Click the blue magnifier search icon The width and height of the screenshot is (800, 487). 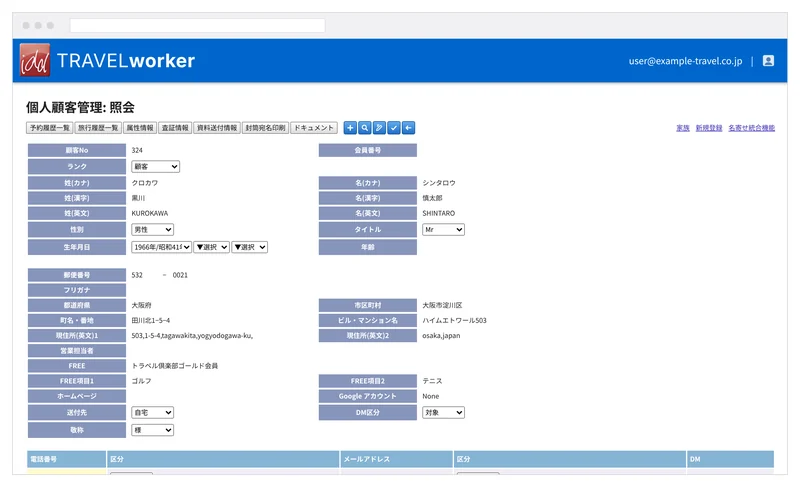coord(364,128)
